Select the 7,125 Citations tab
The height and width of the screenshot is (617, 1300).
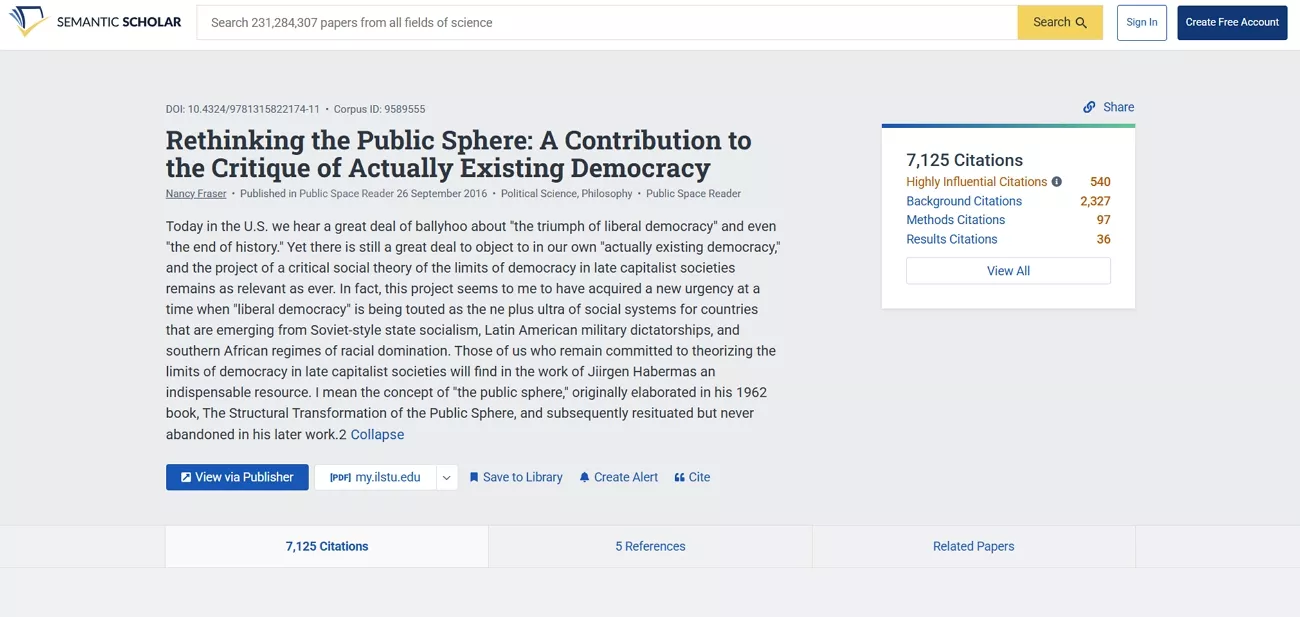(x=326, y=546)
